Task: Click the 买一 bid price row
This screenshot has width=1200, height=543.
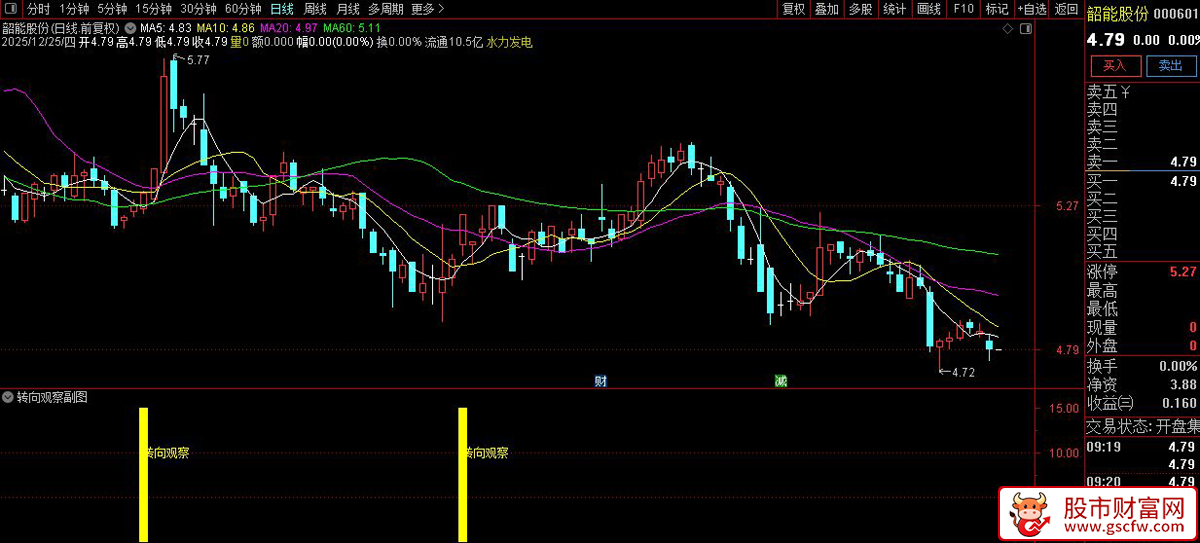Action: pyautogui.click(x=1142, y=181)
